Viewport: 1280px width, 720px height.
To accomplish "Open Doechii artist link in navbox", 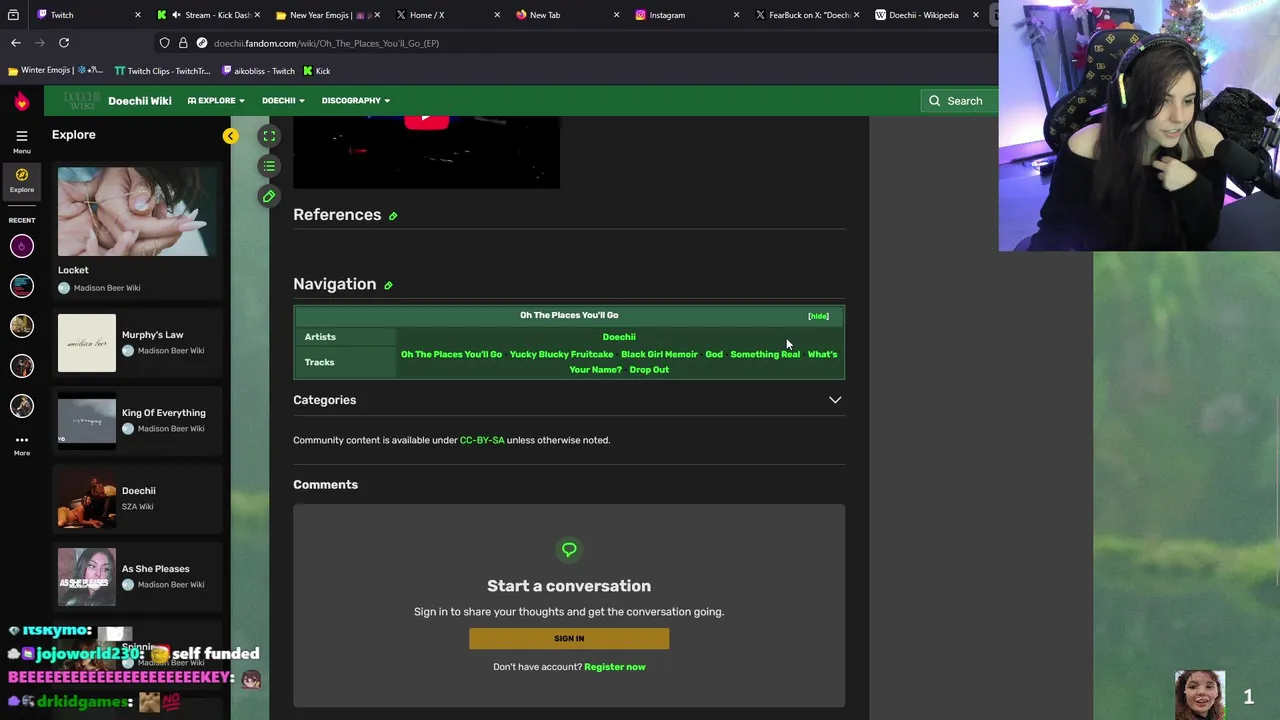I will tap(619, 337).
